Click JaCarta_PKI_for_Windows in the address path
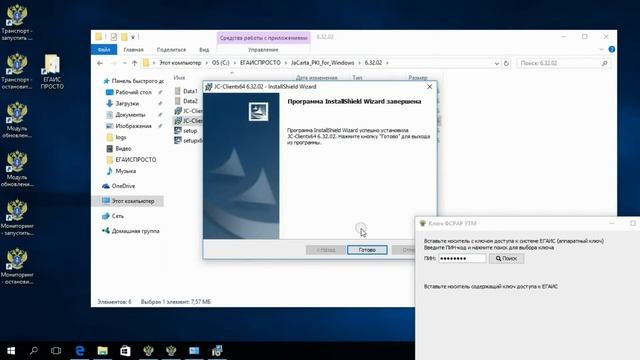Image resolution: width=640 pixels, height=360 pixels. (322, 63)
